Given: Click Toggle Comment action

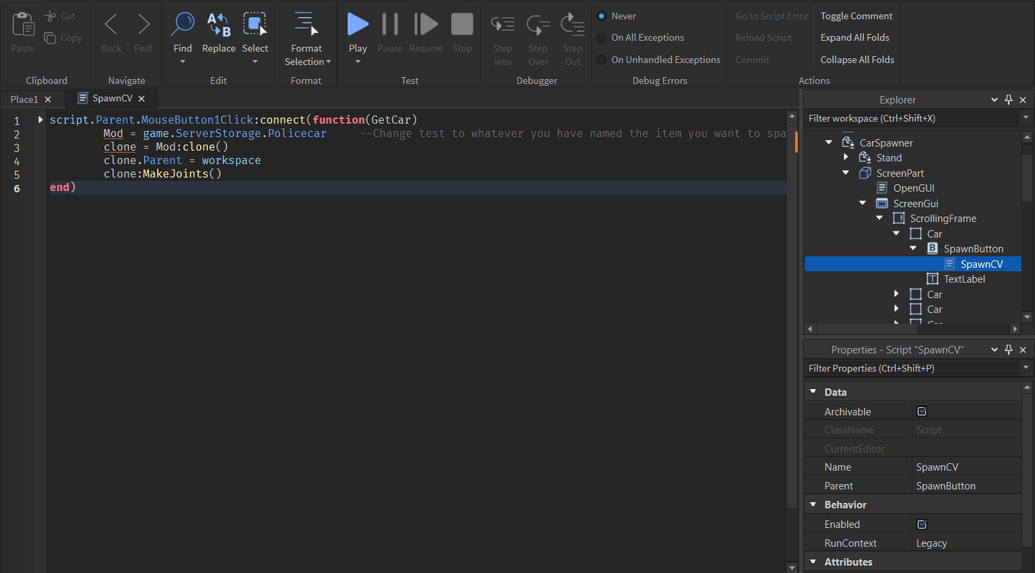Looking at the screenshot, I should 856,16.
